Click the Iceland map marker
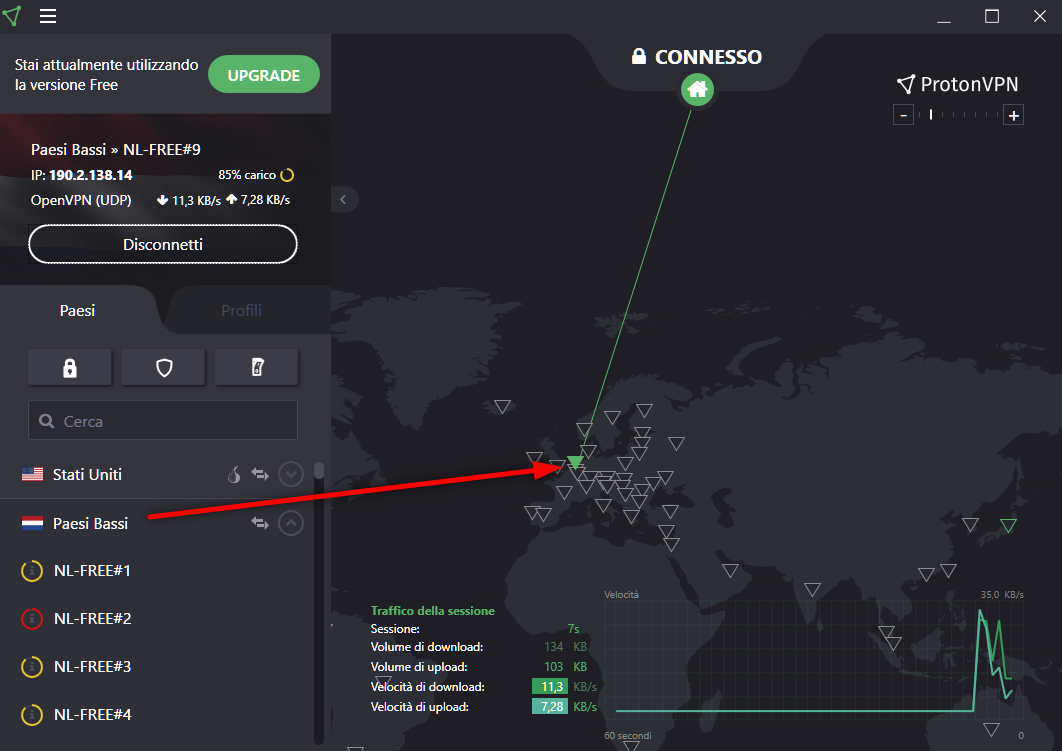This screenshot has width=1062, height=751. pyautogui.click(x=502, y=406)
